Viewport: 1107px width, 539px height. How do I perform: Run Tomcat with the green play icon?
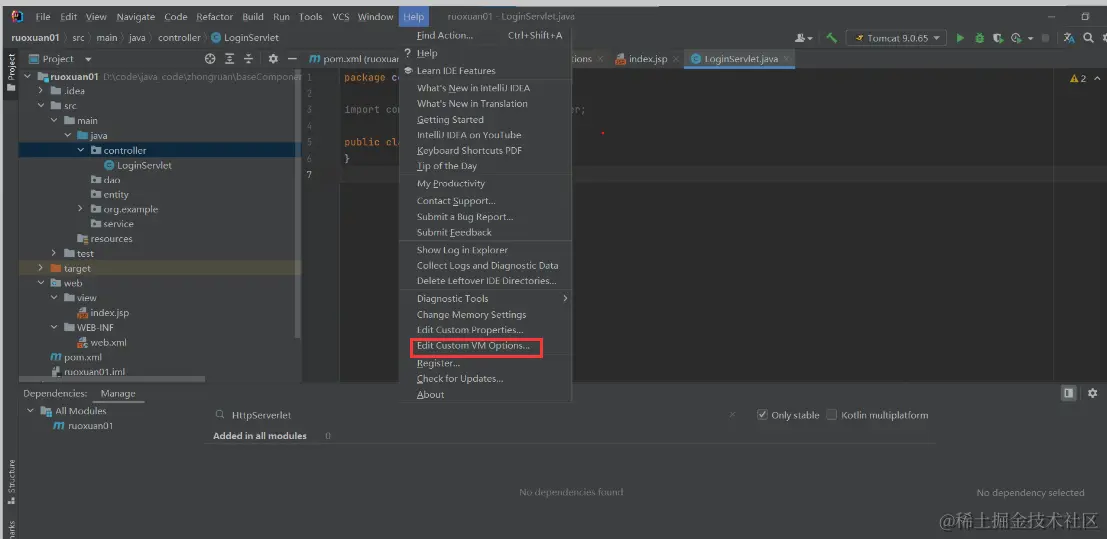tap(960, 38)
